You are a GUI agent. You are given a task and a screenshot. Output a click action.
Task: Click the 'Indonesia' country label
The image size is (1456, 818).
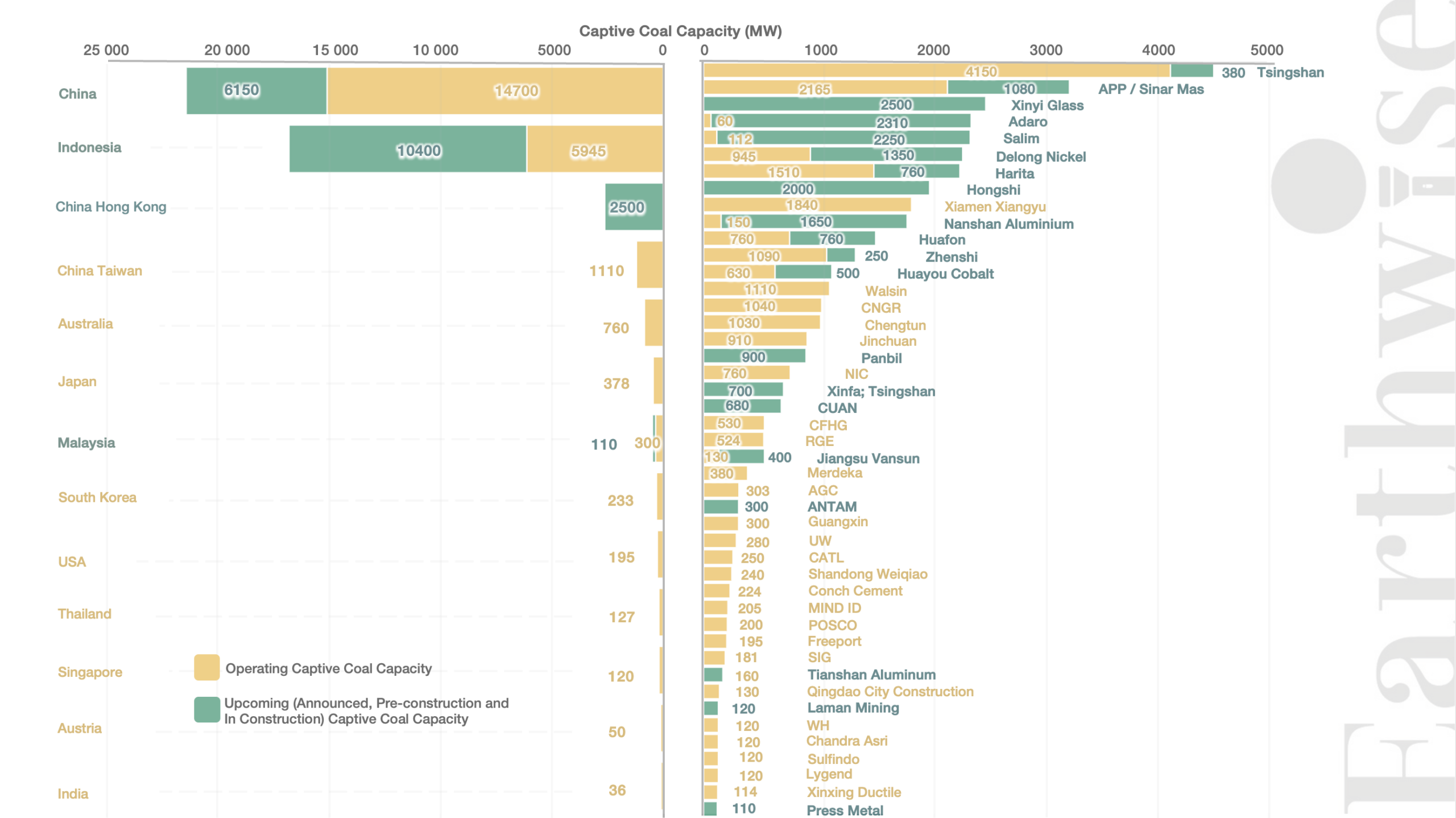89,147
